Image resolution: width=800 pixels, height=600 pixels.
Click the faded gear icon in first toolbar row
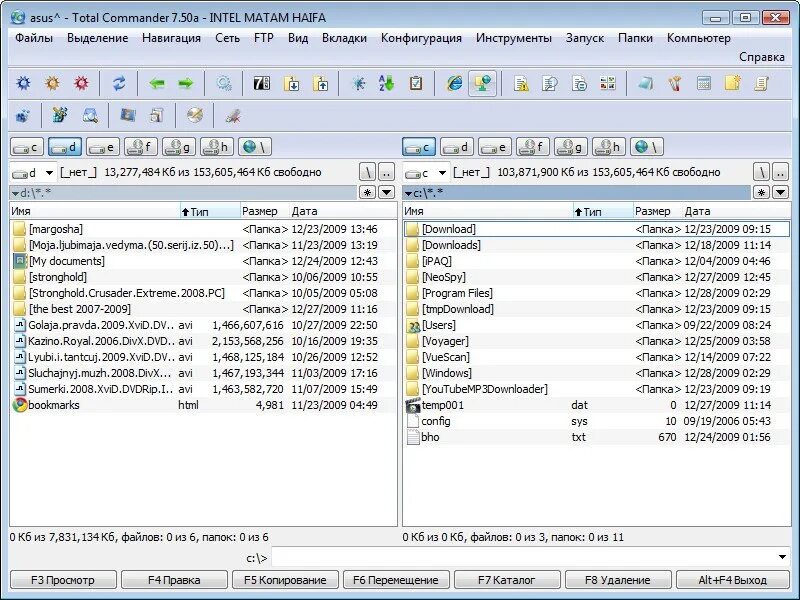pos(223,83)
